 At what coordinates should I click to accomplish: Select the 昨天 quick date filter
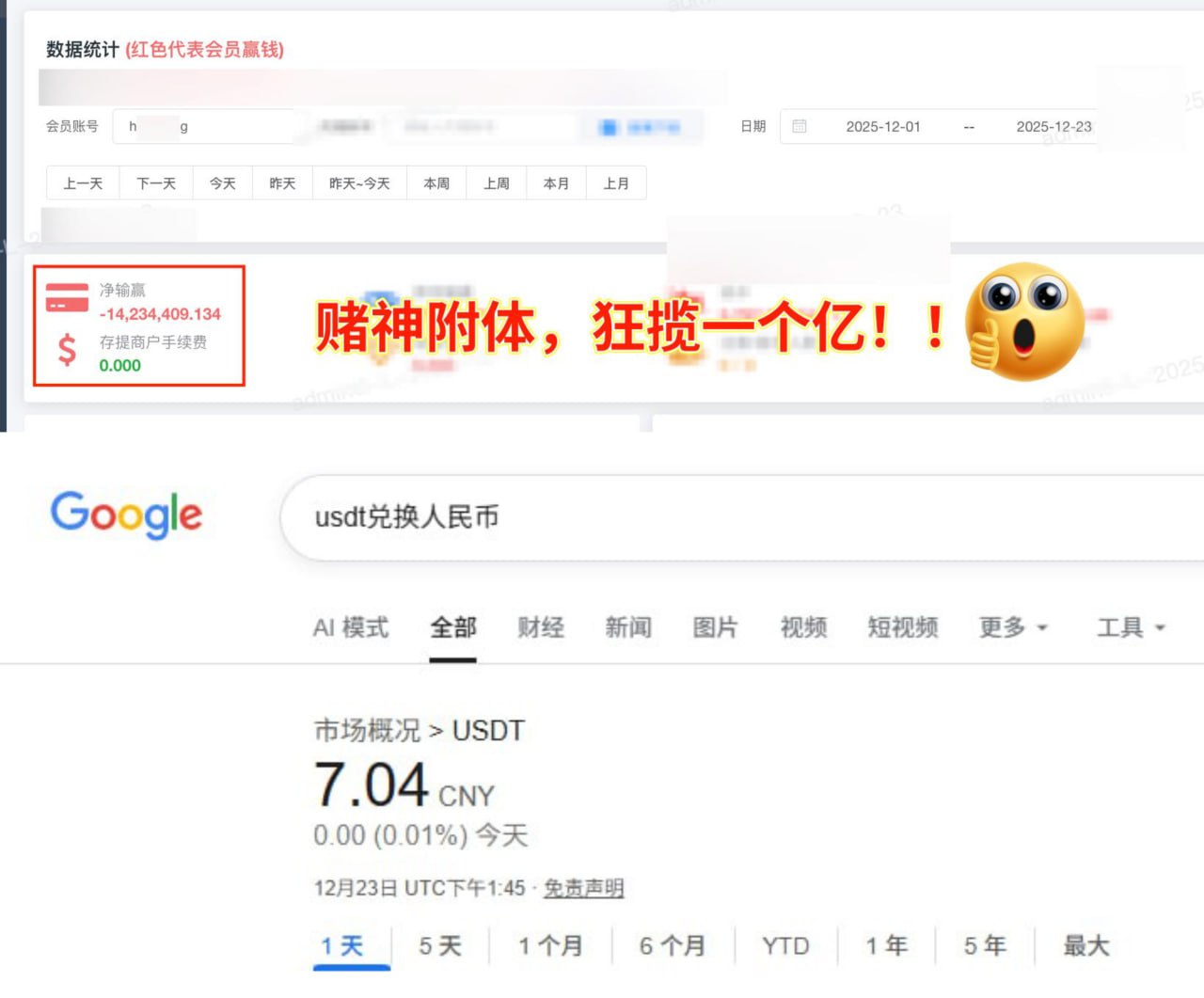point(282,183)
